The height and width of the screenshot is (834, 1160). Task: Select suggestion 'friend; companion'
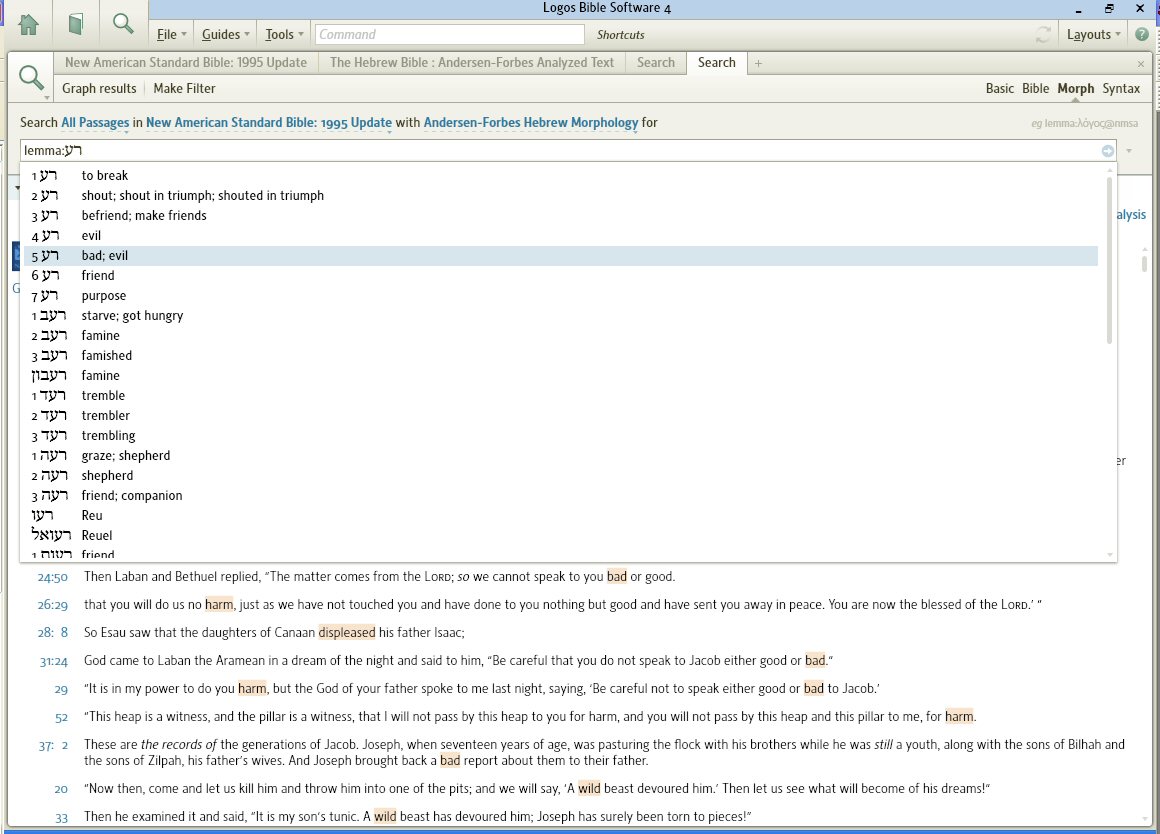pos(561,495)
